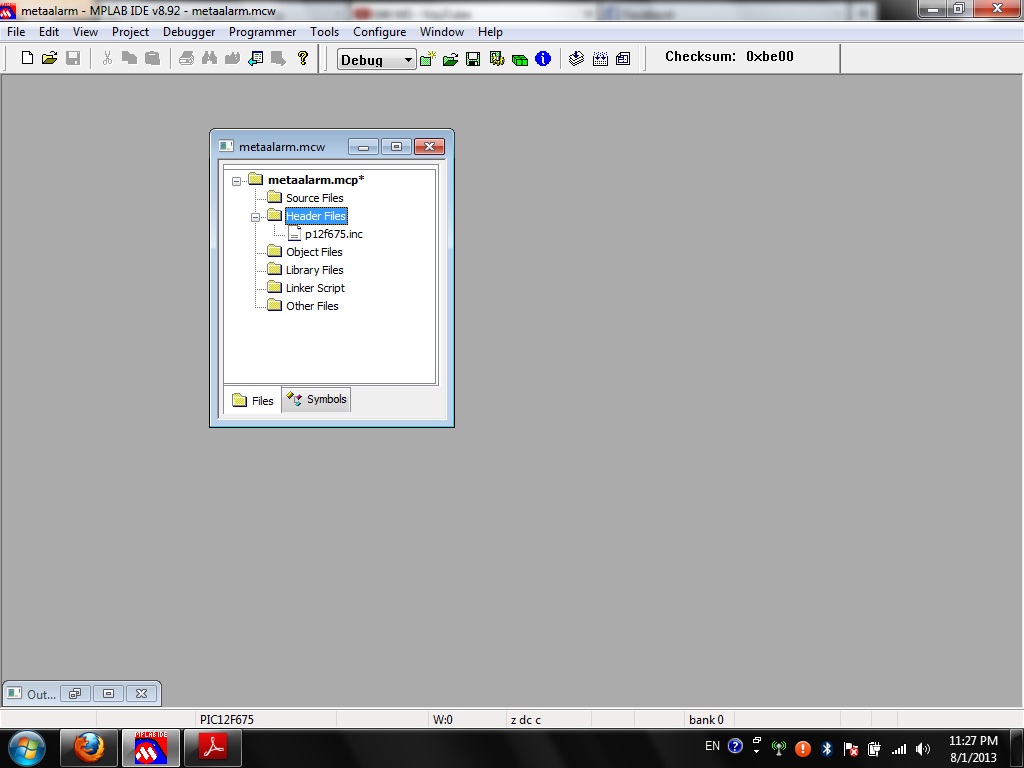
Task: Switch to the Files tab
Action: pos(253,400)
